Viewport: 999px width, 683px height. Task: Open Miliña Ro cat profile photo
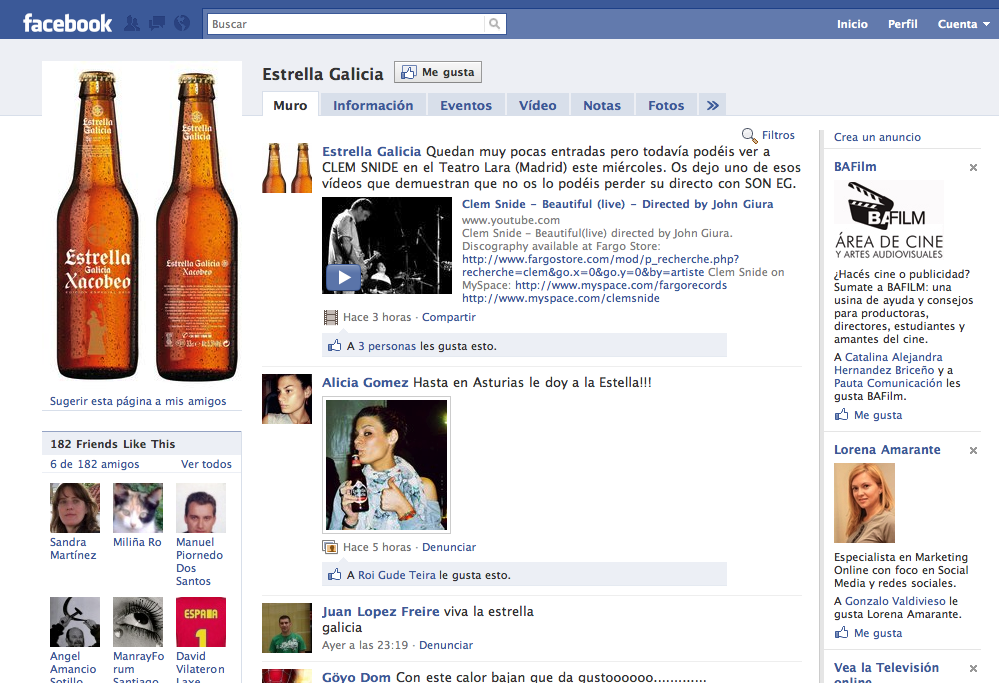click(138, 508)
